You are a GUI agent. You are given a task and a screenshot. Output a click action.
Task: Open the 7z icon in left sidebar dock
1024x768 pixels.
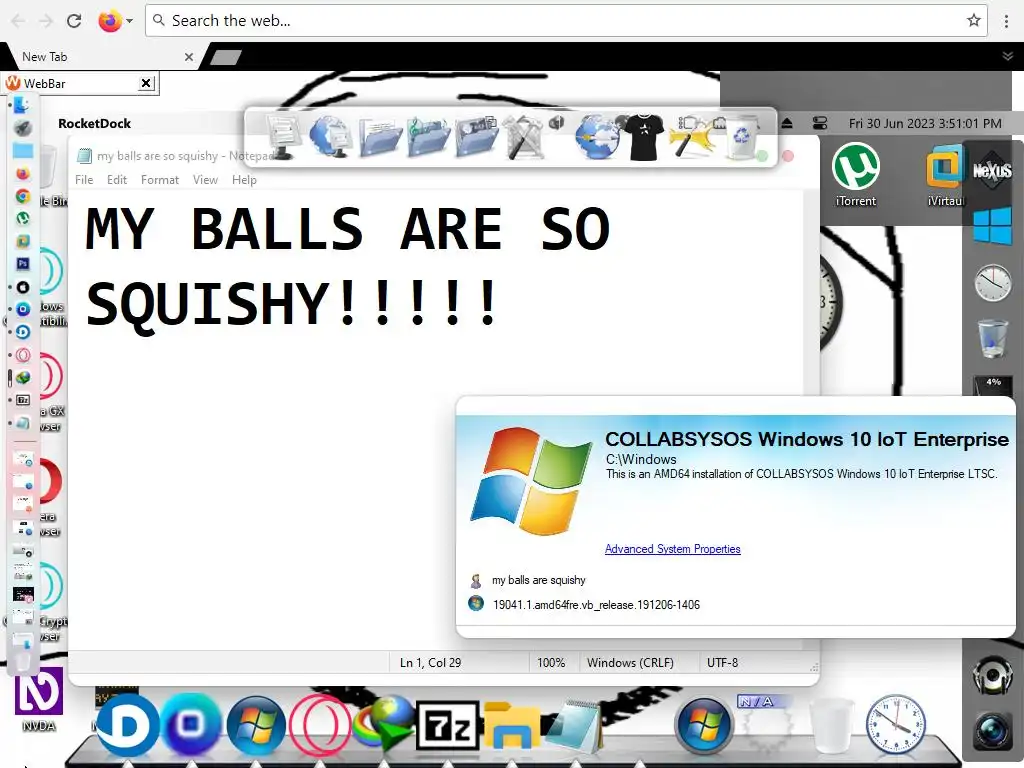(22, 400)
